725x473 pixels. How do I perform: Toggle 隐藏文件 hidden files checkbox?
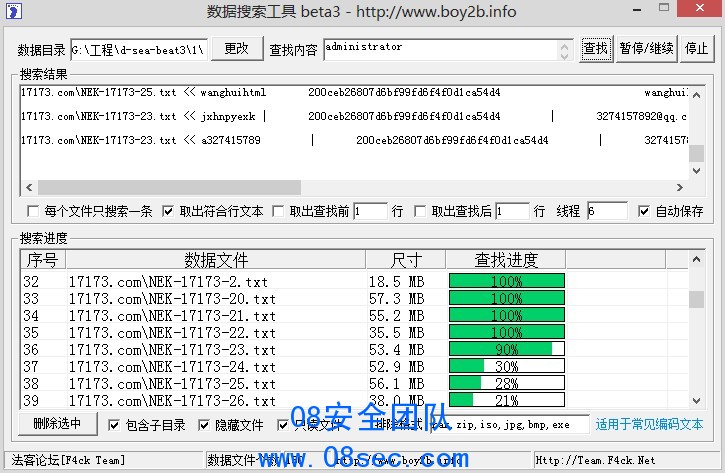203,425
